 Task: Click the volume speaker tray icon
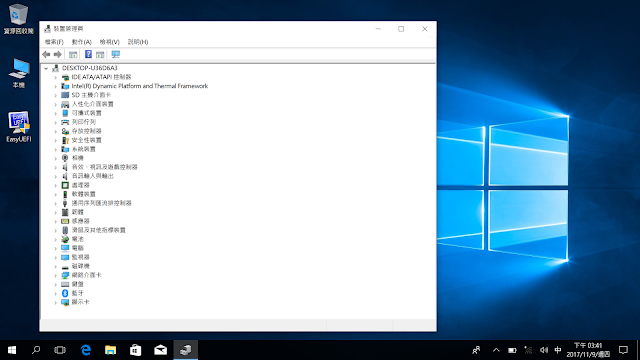click(x=544, y=350)
